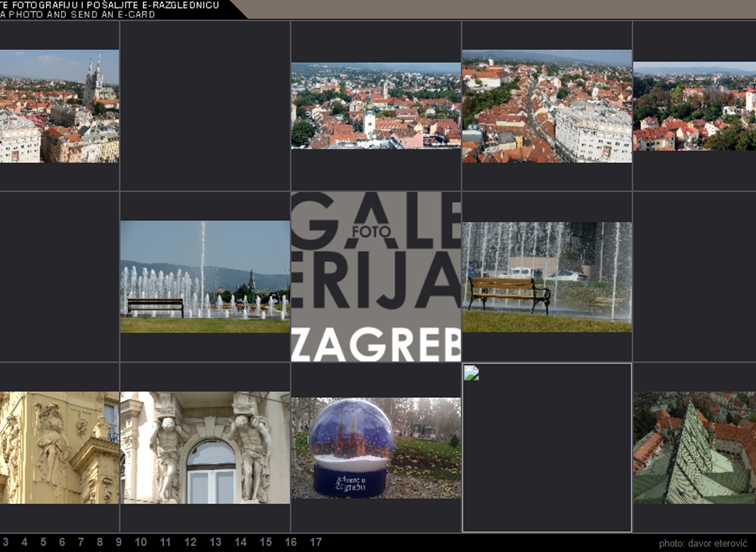The height and width of the screenshot is (552, 756).
Task: Go to gallery page 5
Action: pos(42,542)
